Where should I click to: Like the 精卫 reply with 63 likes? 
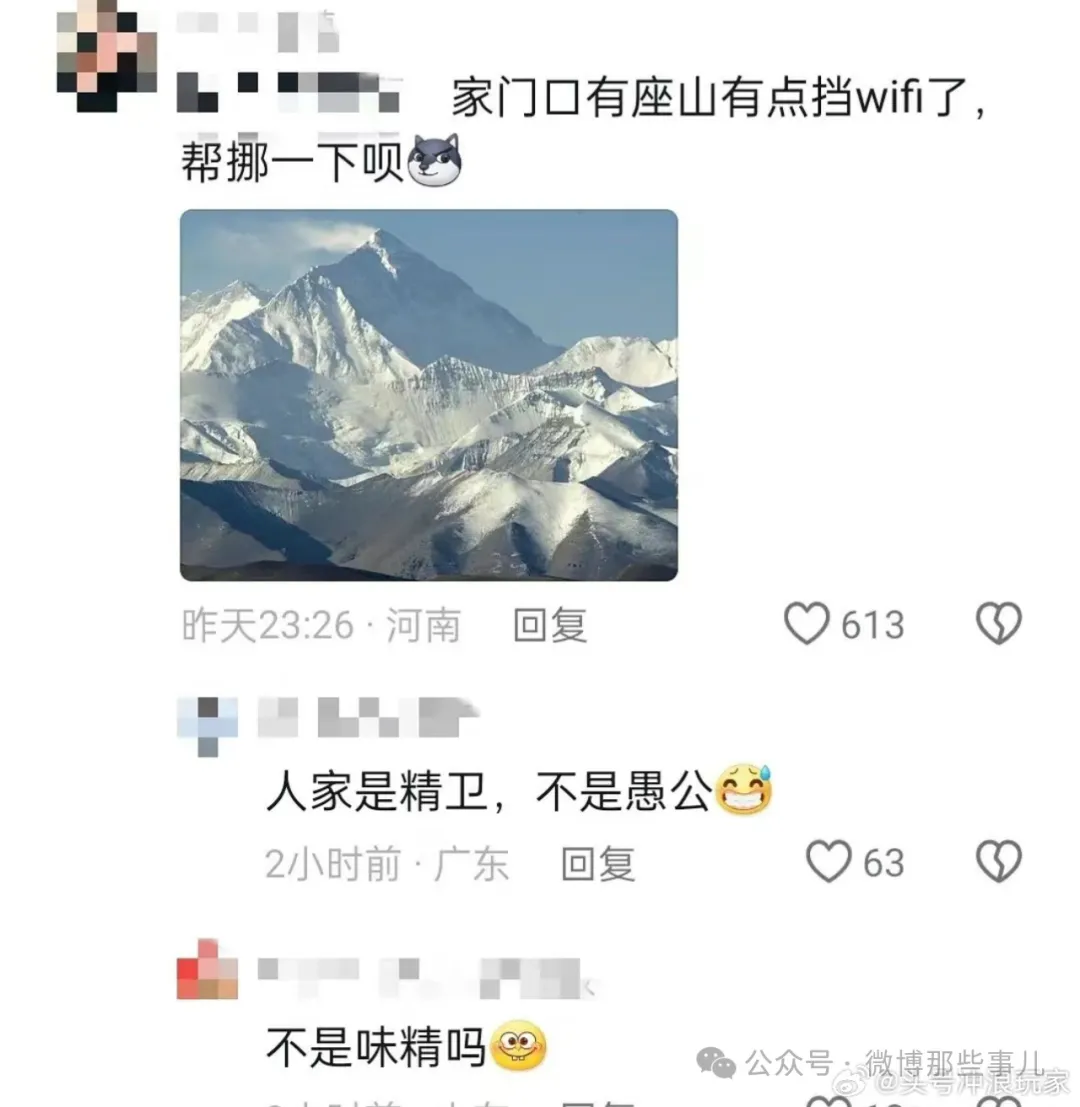pyautogui.click(x=828, y=861)
